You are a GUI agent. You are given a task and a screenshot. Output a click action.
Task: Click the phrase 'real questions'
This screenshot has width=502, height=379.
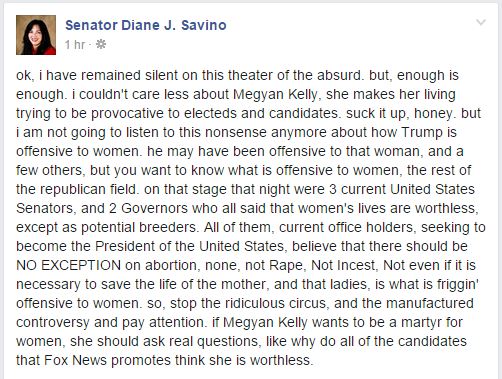coord(213,342)
